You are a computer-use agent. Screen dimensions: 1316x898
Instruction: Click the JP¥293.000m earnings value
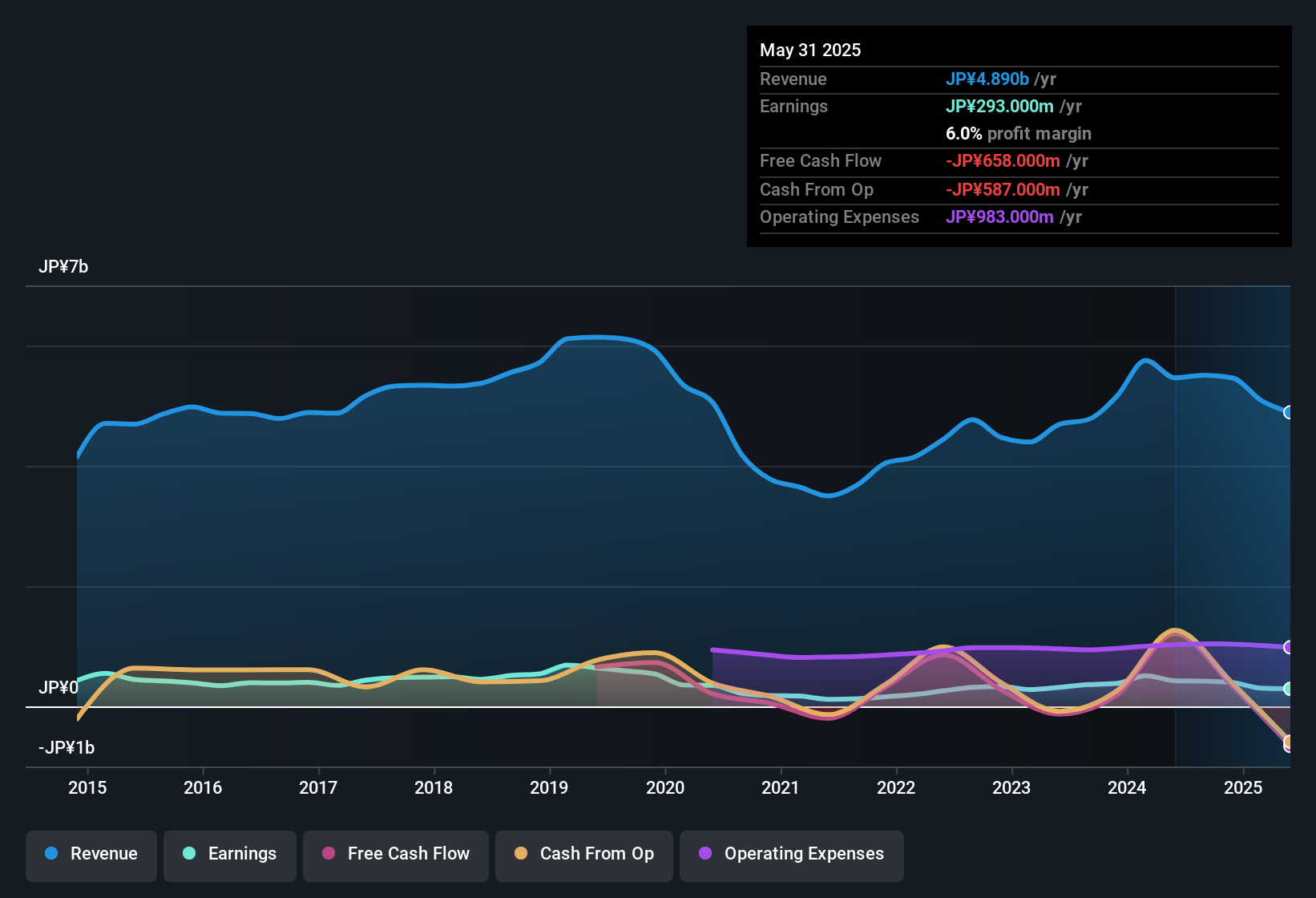pos(999,107)
